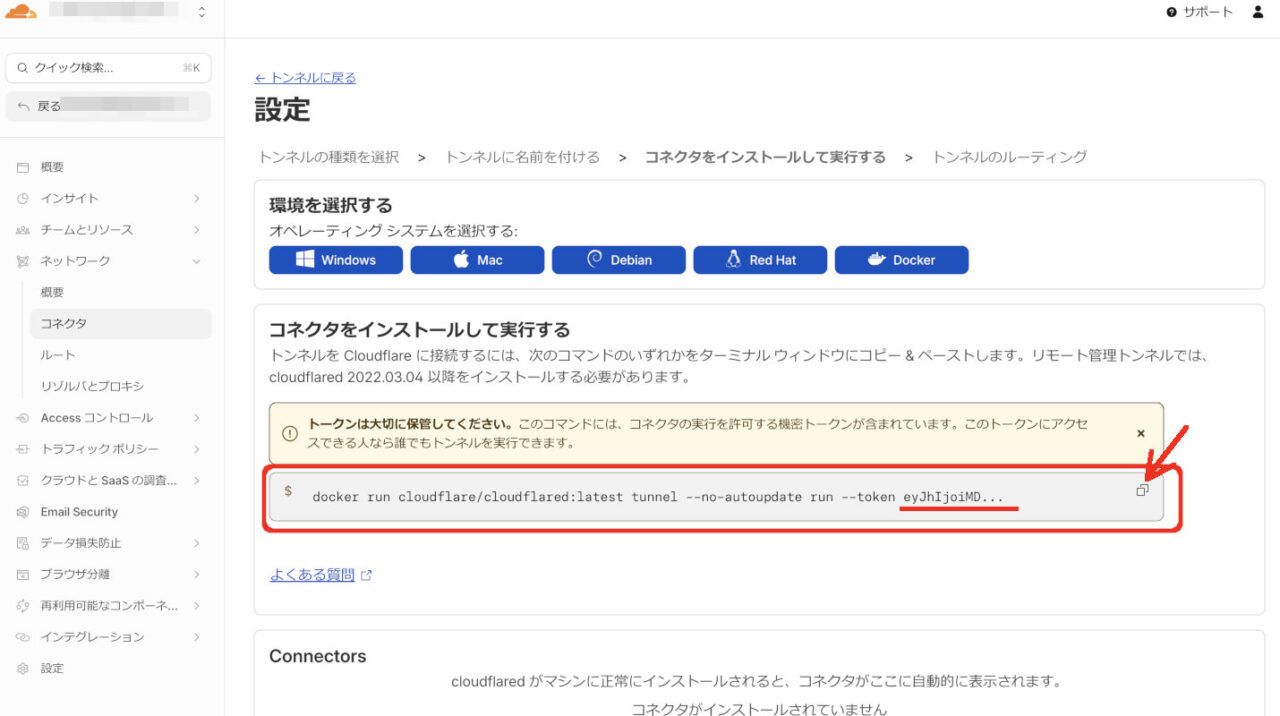Collapse the ネットワーク section chevron
This screenshot has width=1280, height=716.
coord(196,261)
